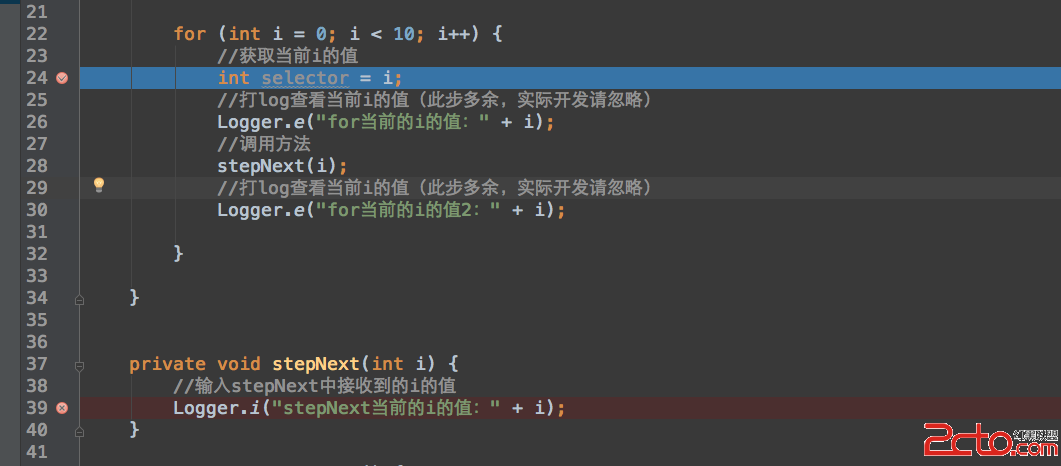Remove the red breakpoint on line 39
Screen dimensions: 1061x466
pos(62,408)
